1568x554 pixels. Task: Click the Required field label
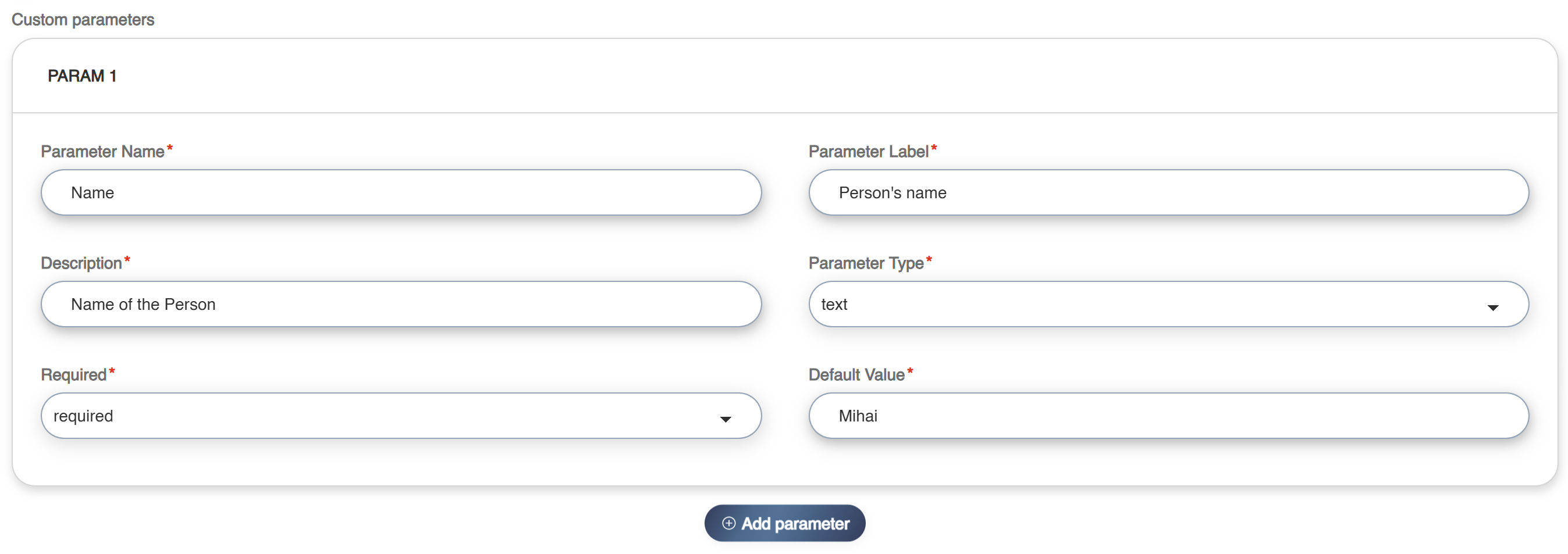(x=74, y=374)
